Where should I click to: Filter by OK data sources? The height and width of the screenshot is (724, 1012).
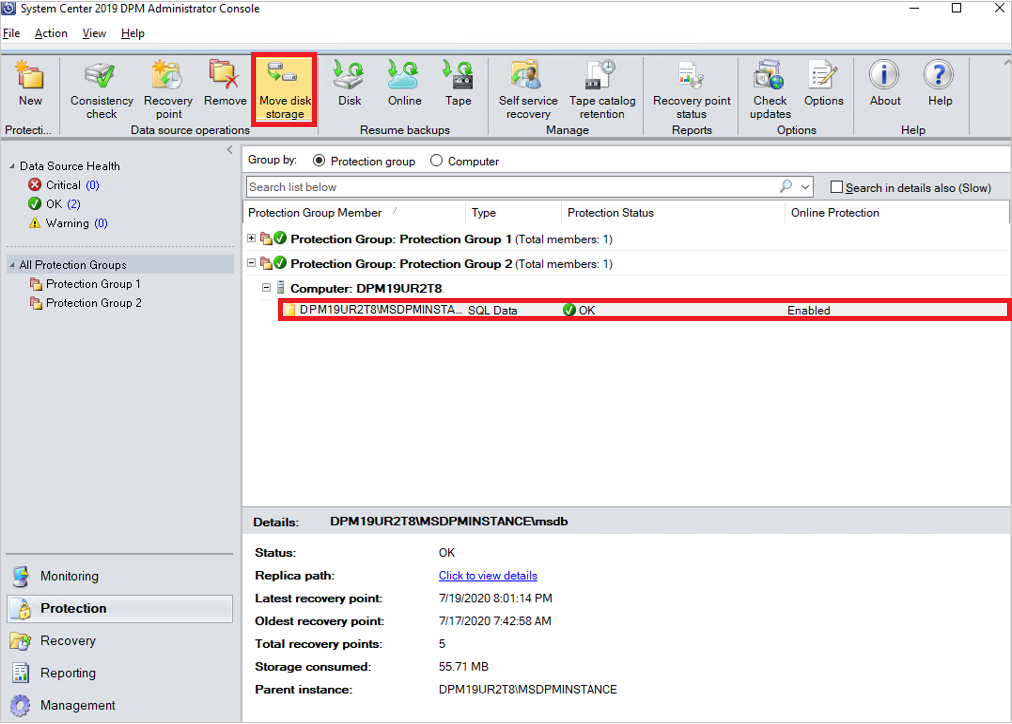point(55,204)
